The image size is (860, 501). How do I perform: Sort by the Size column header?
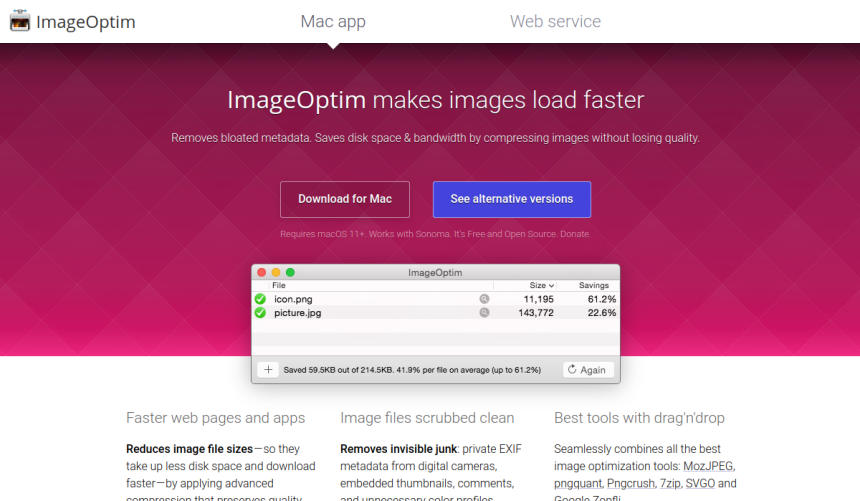click(542, 285)
